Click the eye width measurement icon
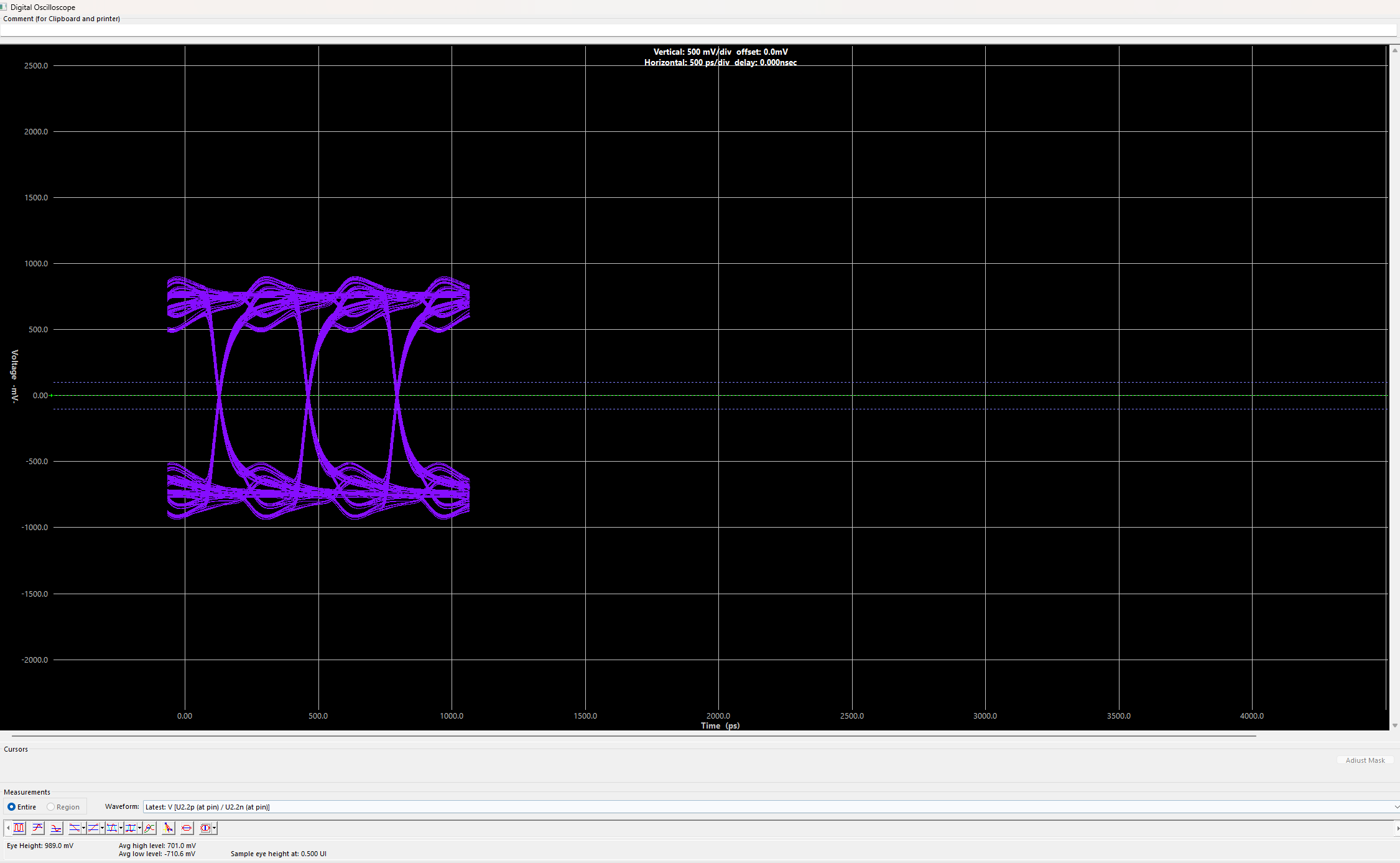This screenshot has width=1400, height=863. (x=187, y=828)
